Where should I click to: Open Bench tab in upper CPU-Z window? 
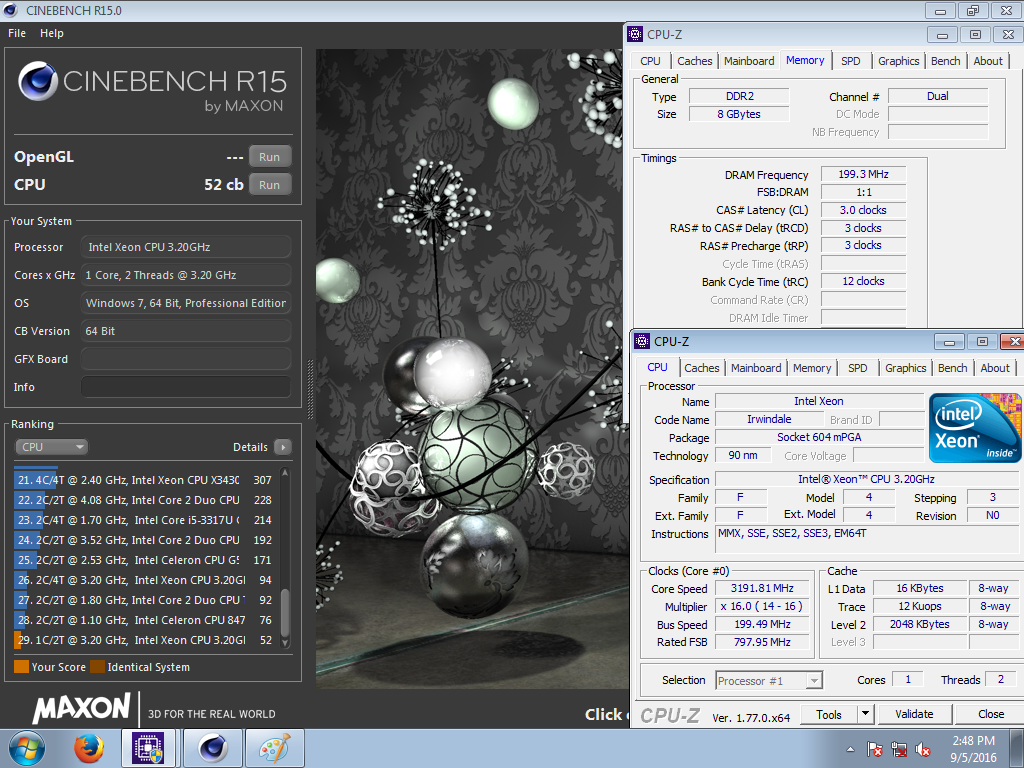point(946,61)
